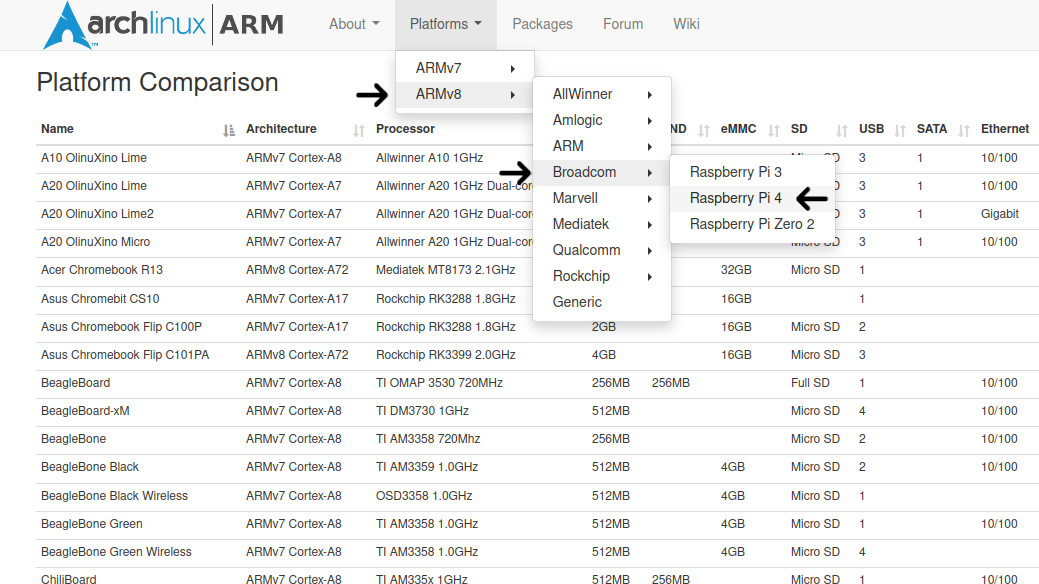1039x584 pixels.
Task: Expand the ARM vendor submenu
Action: (x=602, y=146)
